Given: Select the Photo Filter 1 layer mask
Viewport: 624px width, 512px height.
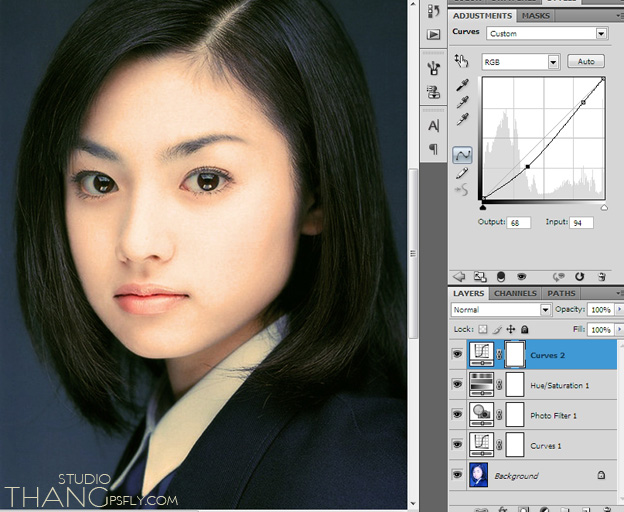Looking at the screenshot, I should click(515, 415).
